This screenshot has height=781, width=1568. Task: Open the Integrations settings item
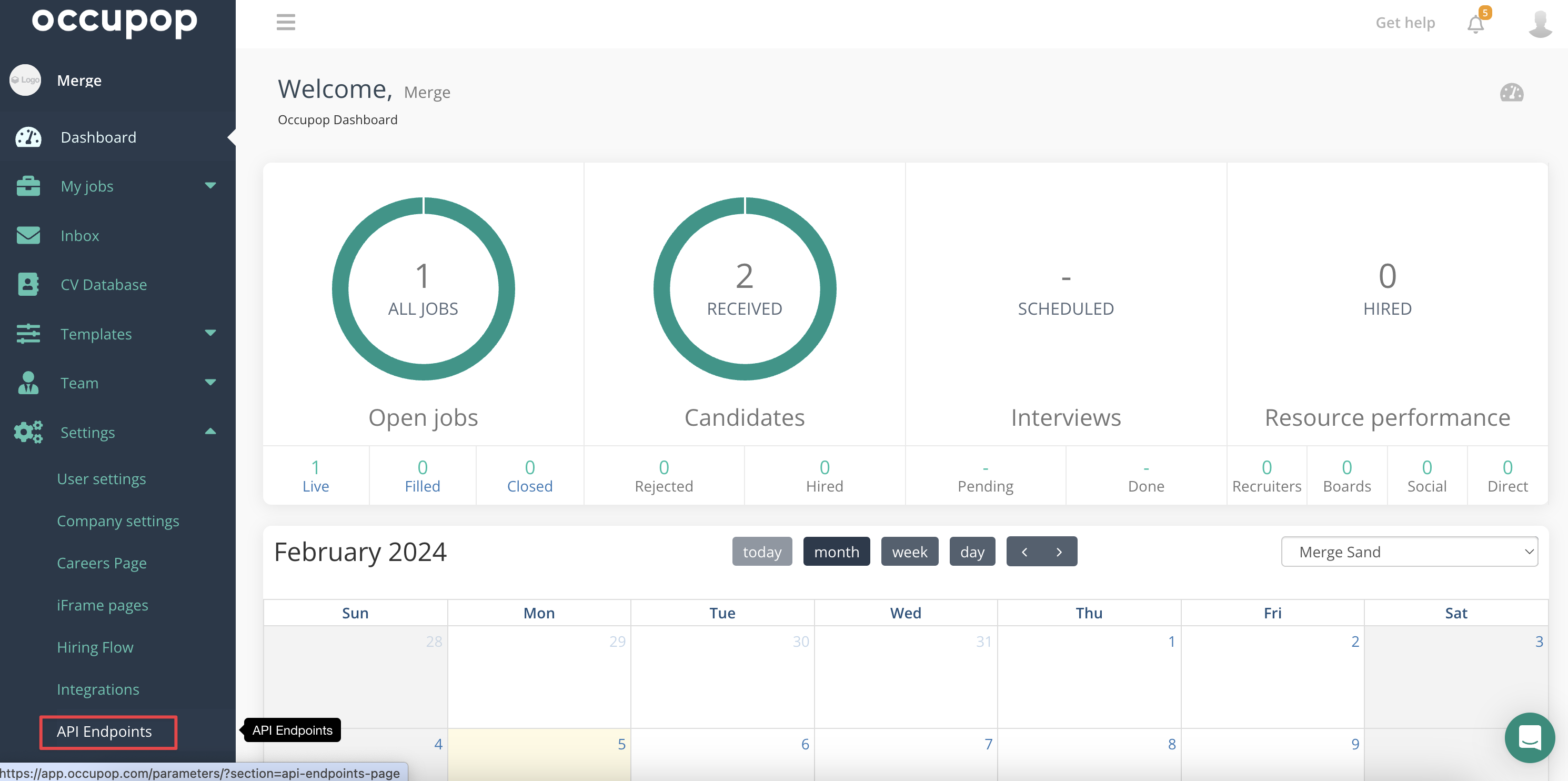tap(98, 689)
